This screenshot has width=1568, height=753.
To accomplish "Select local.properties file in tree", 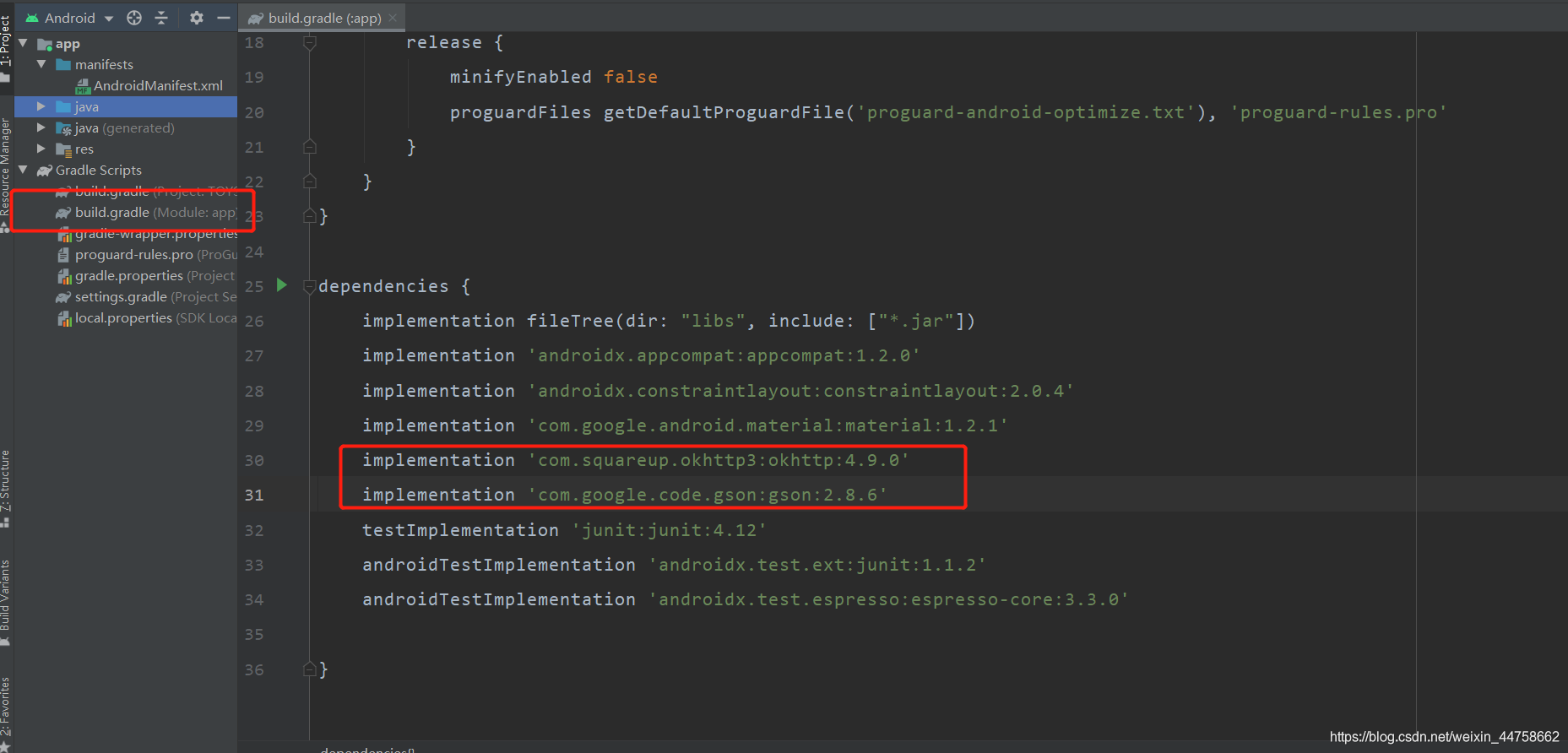I will pyautogui.click(x=123, y=318).
